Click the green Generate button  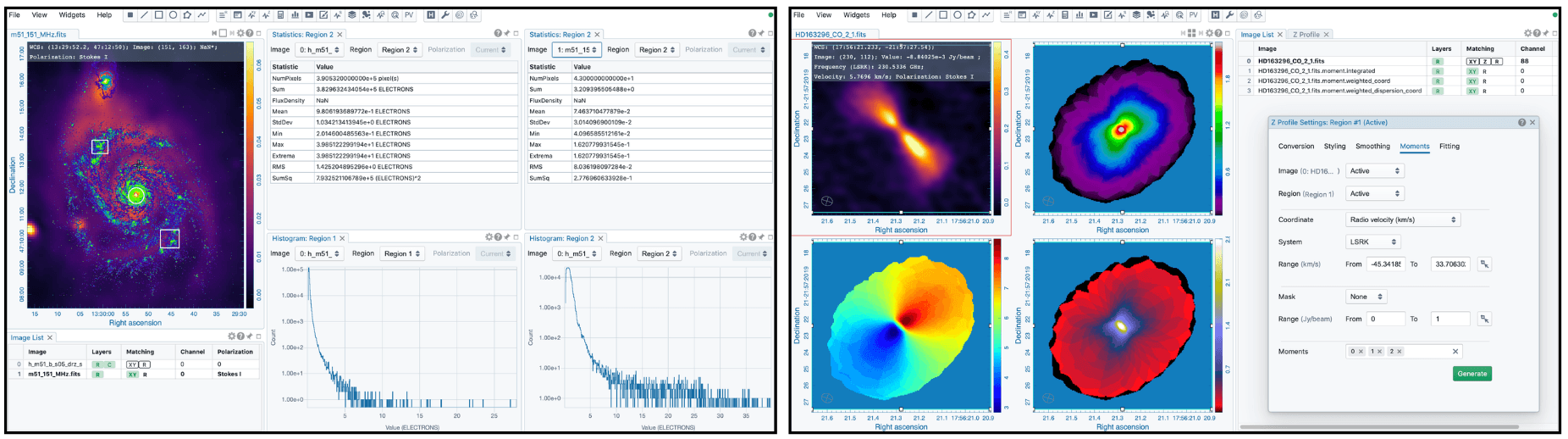pos(1472,373)
